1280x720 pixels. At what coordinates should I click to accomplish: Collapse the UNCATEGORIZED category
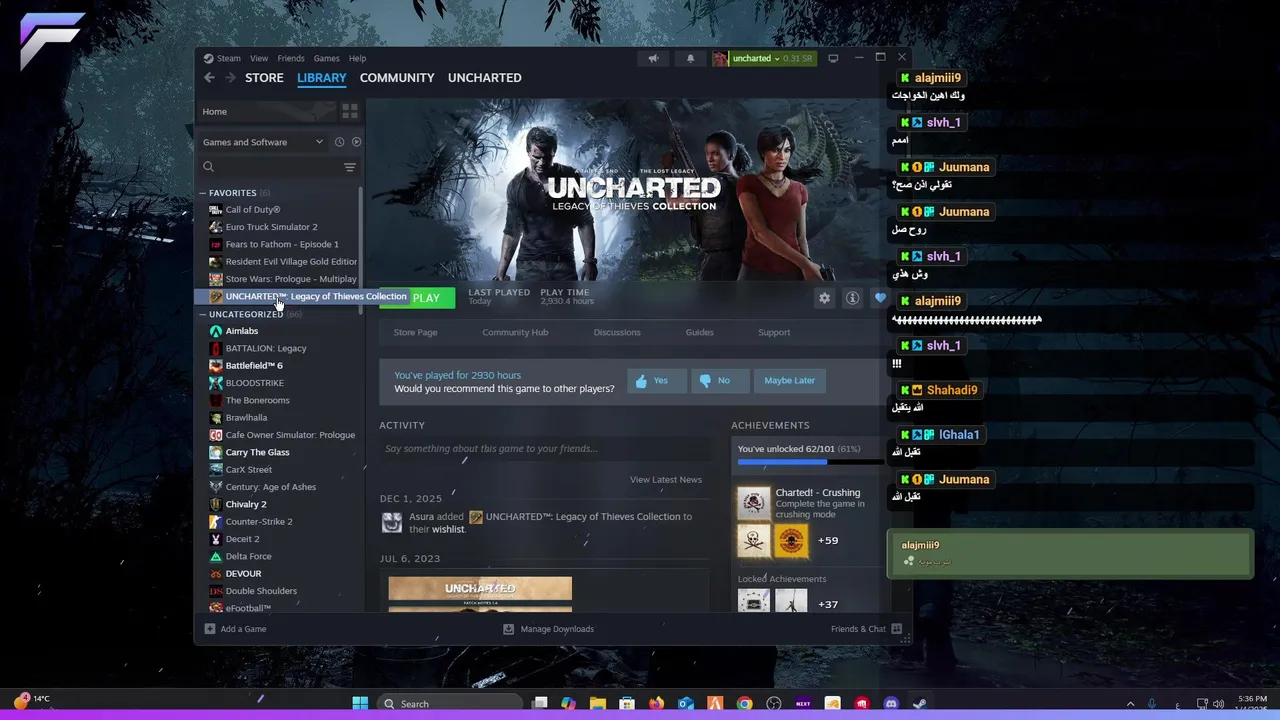pos(203,314)
